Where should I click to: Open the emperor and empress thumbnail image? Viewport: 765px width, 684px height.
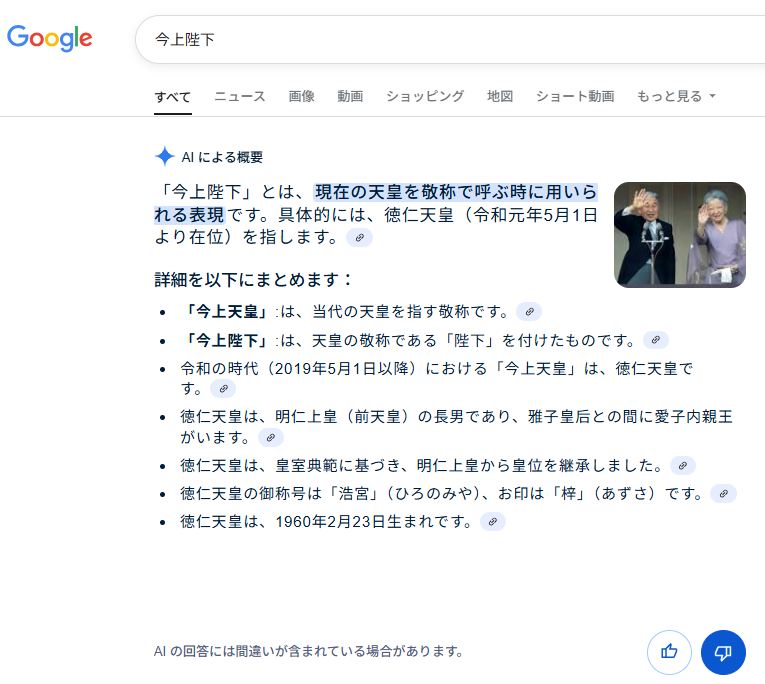tap(680, 235)
